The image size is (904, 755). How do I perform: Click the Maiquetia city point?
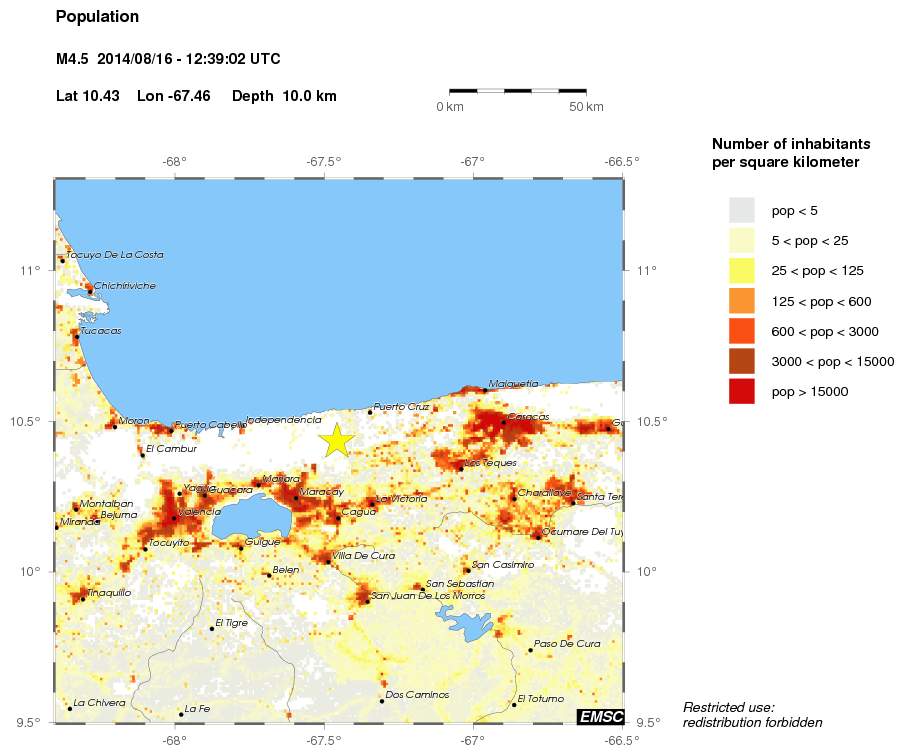(x=485, y=390)
